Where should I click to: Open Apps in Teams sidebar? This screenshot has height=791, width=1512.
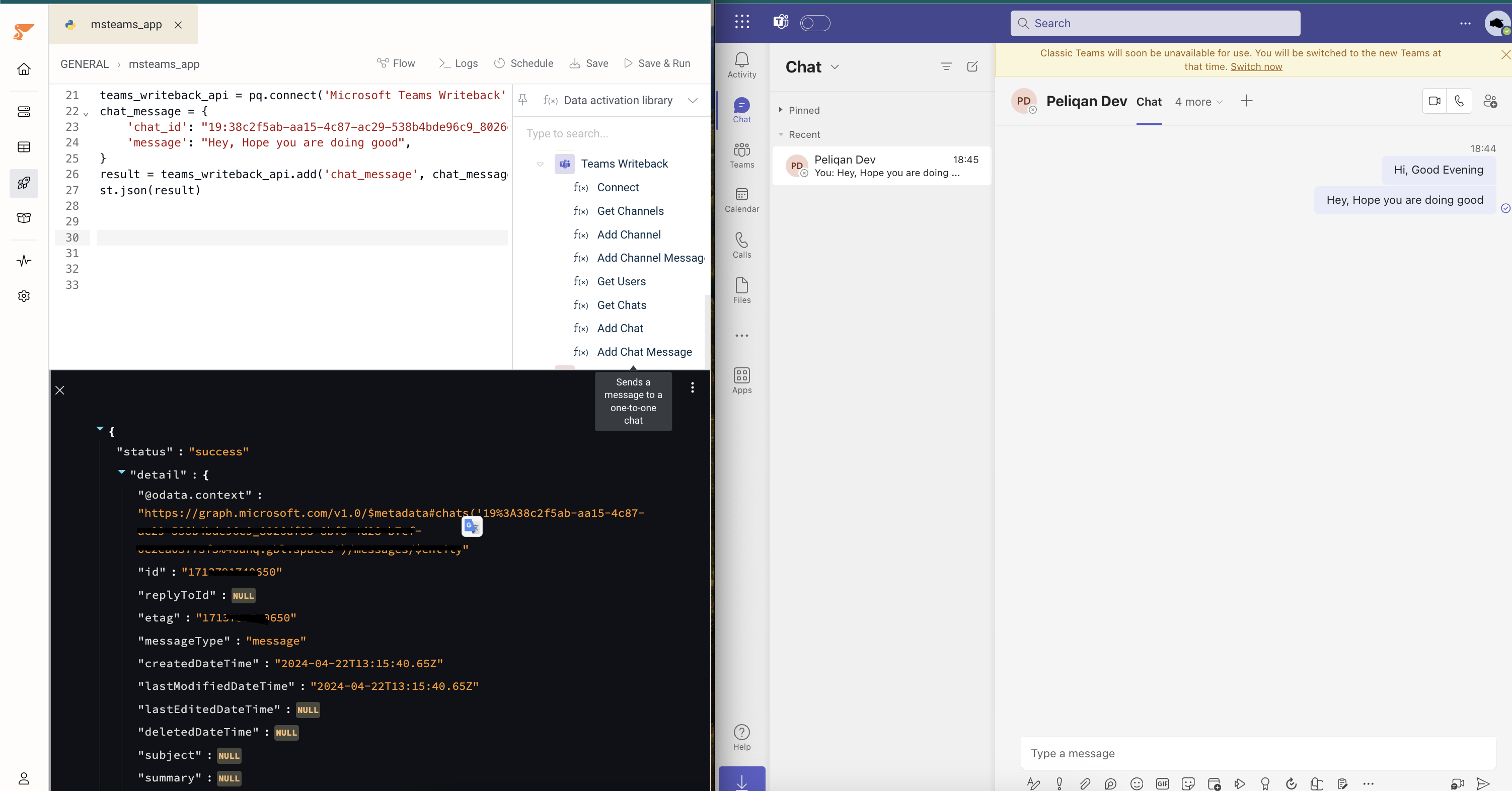pyautogui.click(x=742, y=381)
